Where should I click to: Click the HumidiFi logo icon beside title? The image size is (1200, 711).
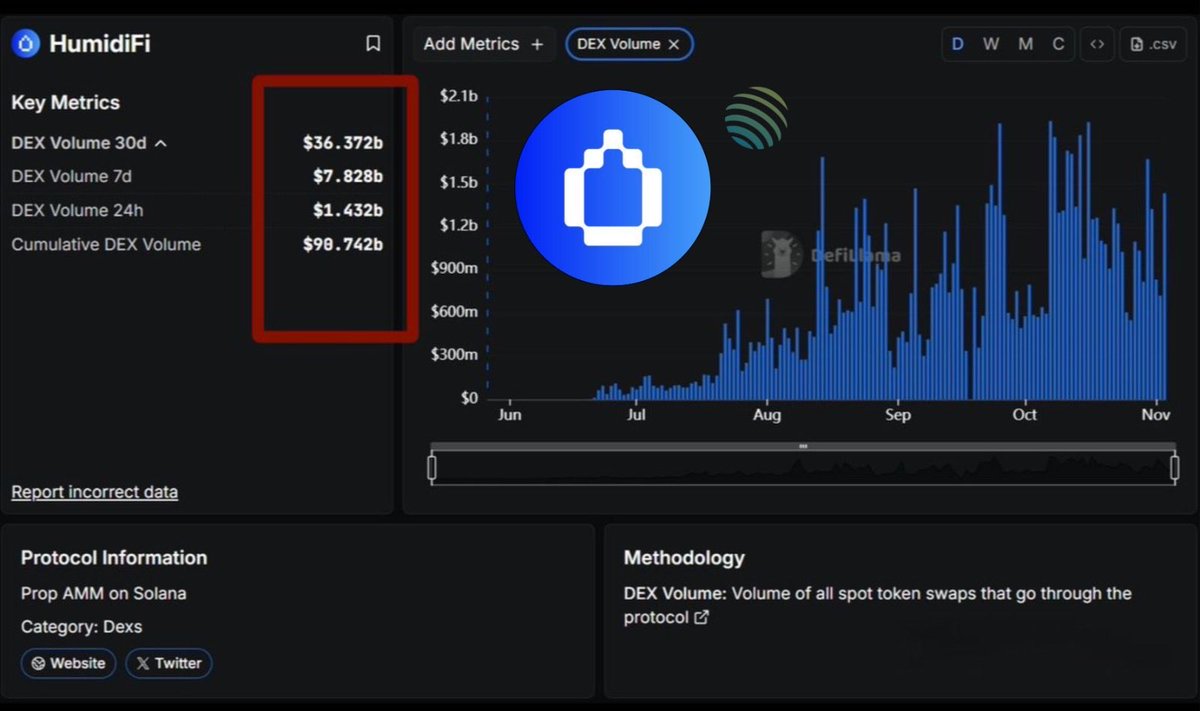click(25, 43)
